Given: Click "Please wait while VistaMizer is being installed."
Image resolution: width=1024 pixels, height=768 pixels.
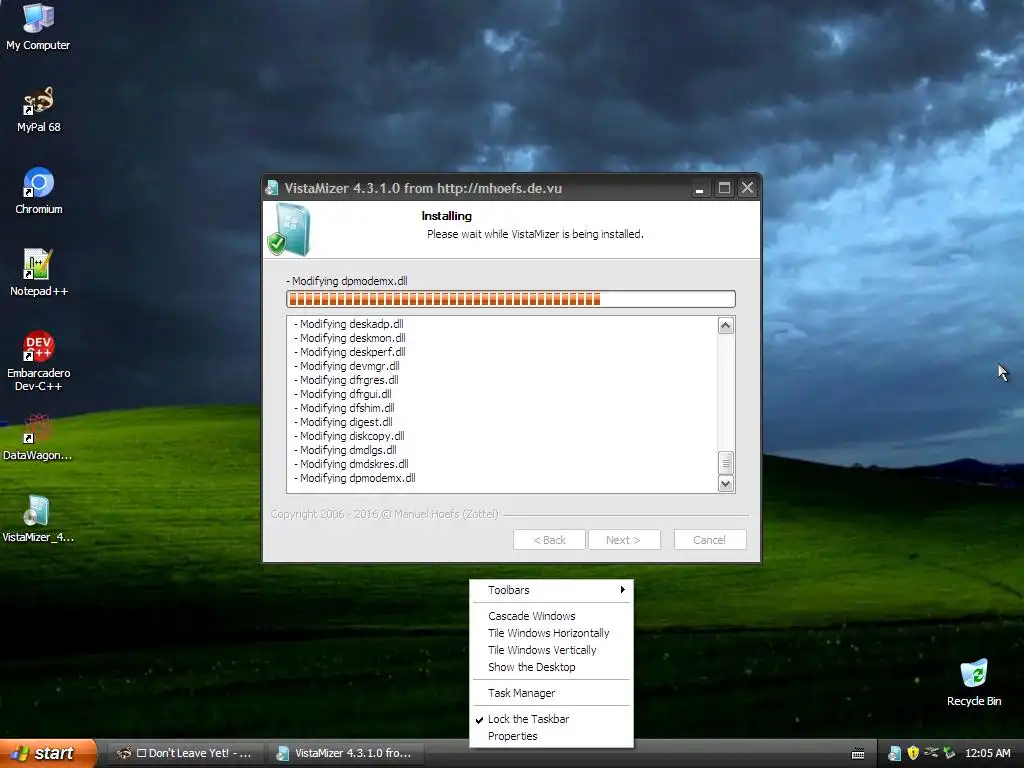Looking at the screenshot, I should 536,234.
